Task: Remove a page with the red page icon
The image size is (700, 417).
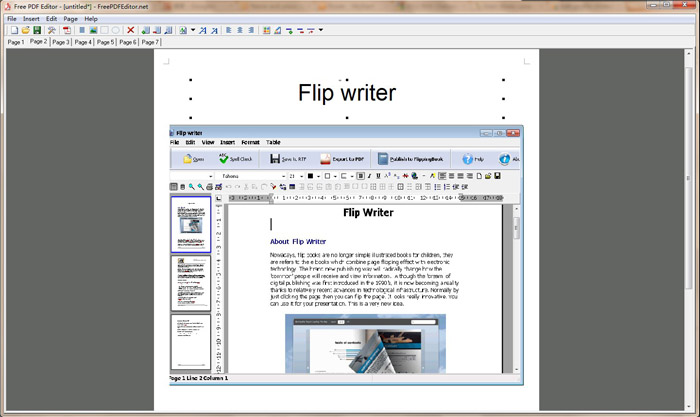Action: tap(157, 30)
